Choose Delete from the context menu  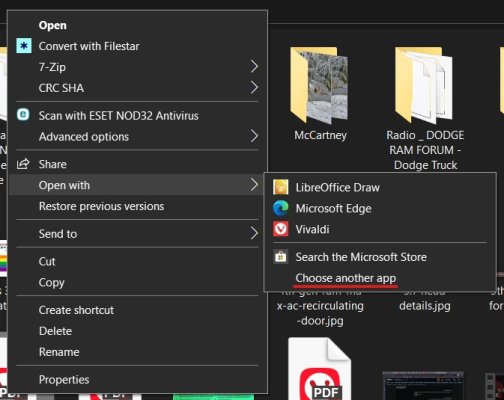(x=137, y=331)
